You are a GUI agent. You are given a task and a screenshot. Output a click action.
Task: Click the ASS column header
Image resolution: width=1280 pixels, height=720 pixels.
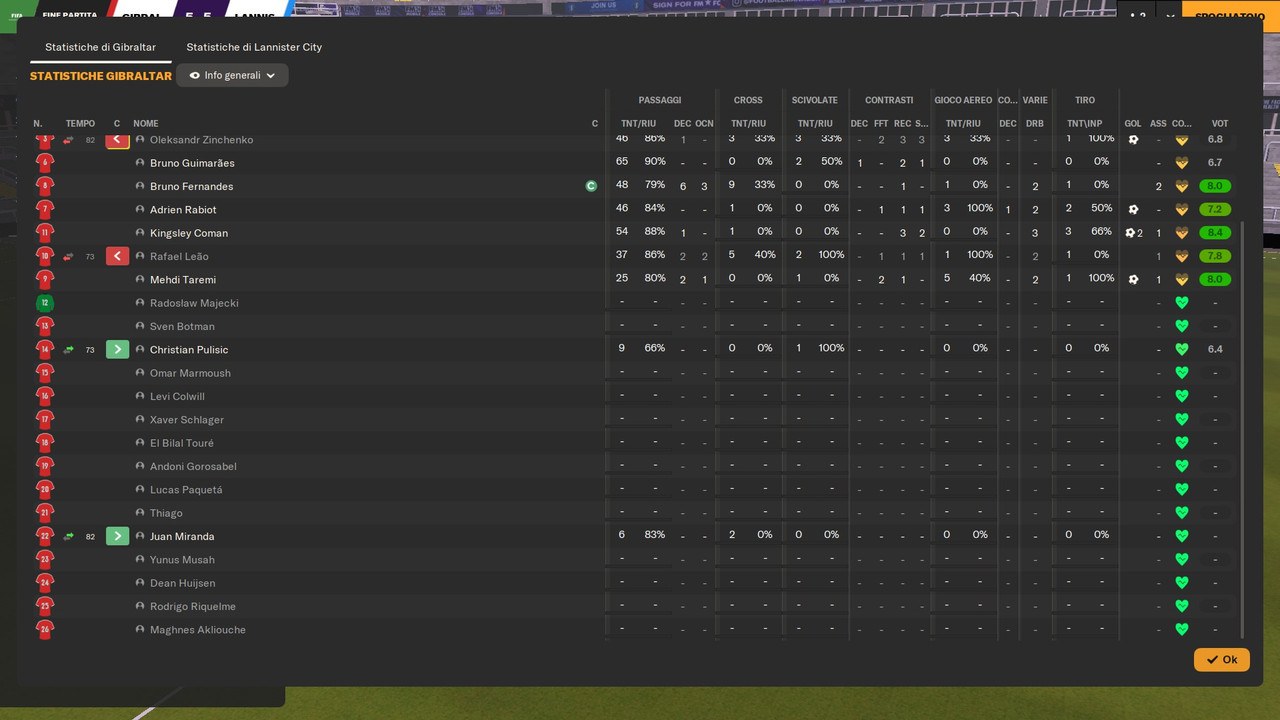tap(1158, 124)
